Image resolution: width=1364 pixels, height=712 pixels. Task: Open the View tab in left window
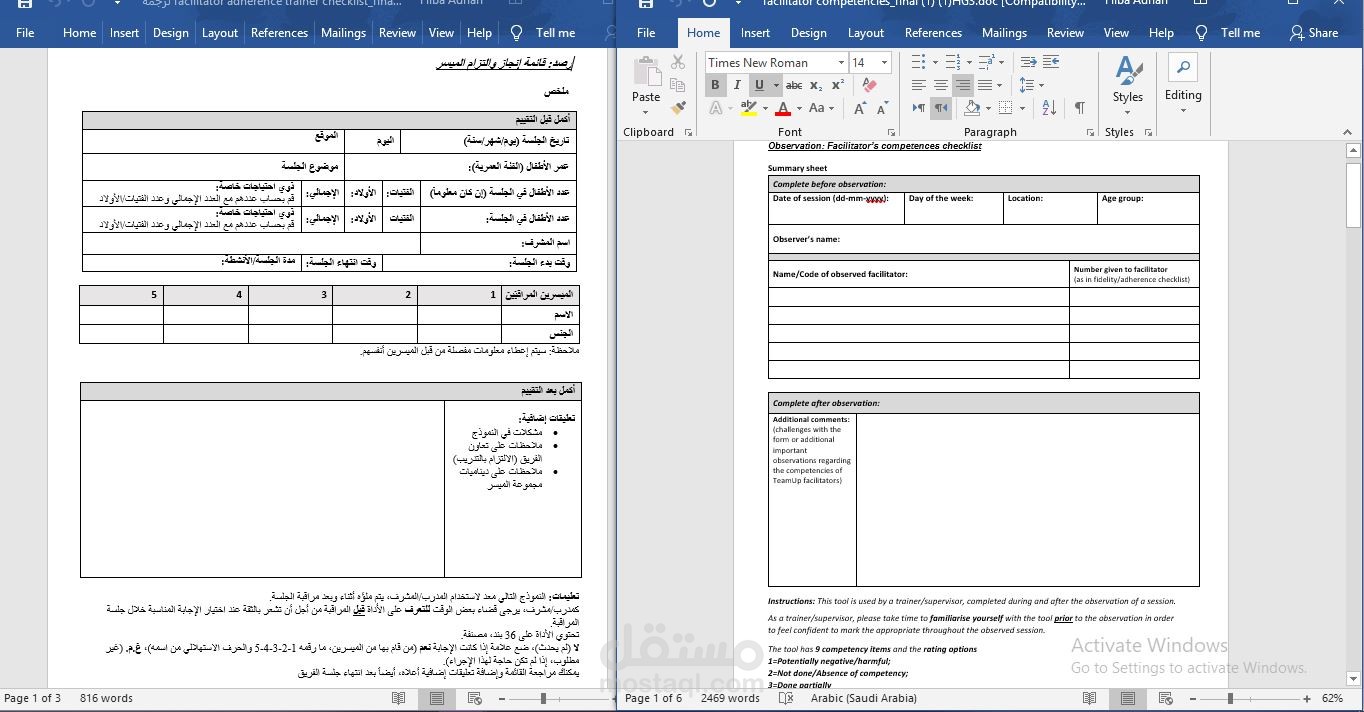[441, 33]
